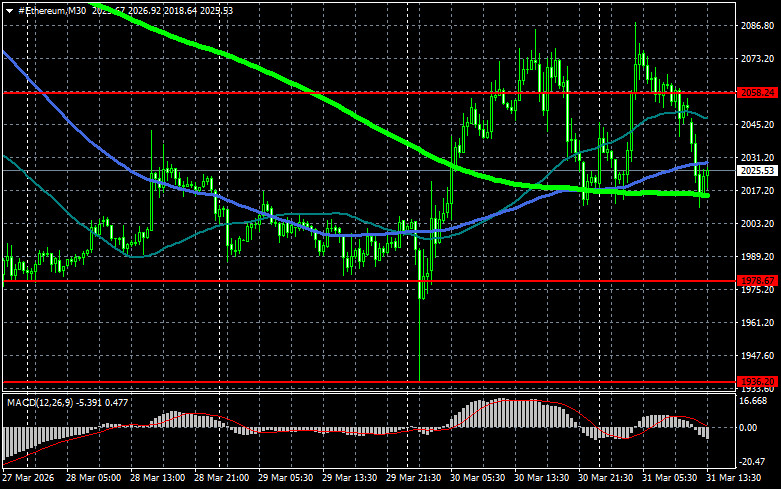Click the 2086.80 price scale value
The height and width of the screenshot is (489, 781).
pos(758,26)
